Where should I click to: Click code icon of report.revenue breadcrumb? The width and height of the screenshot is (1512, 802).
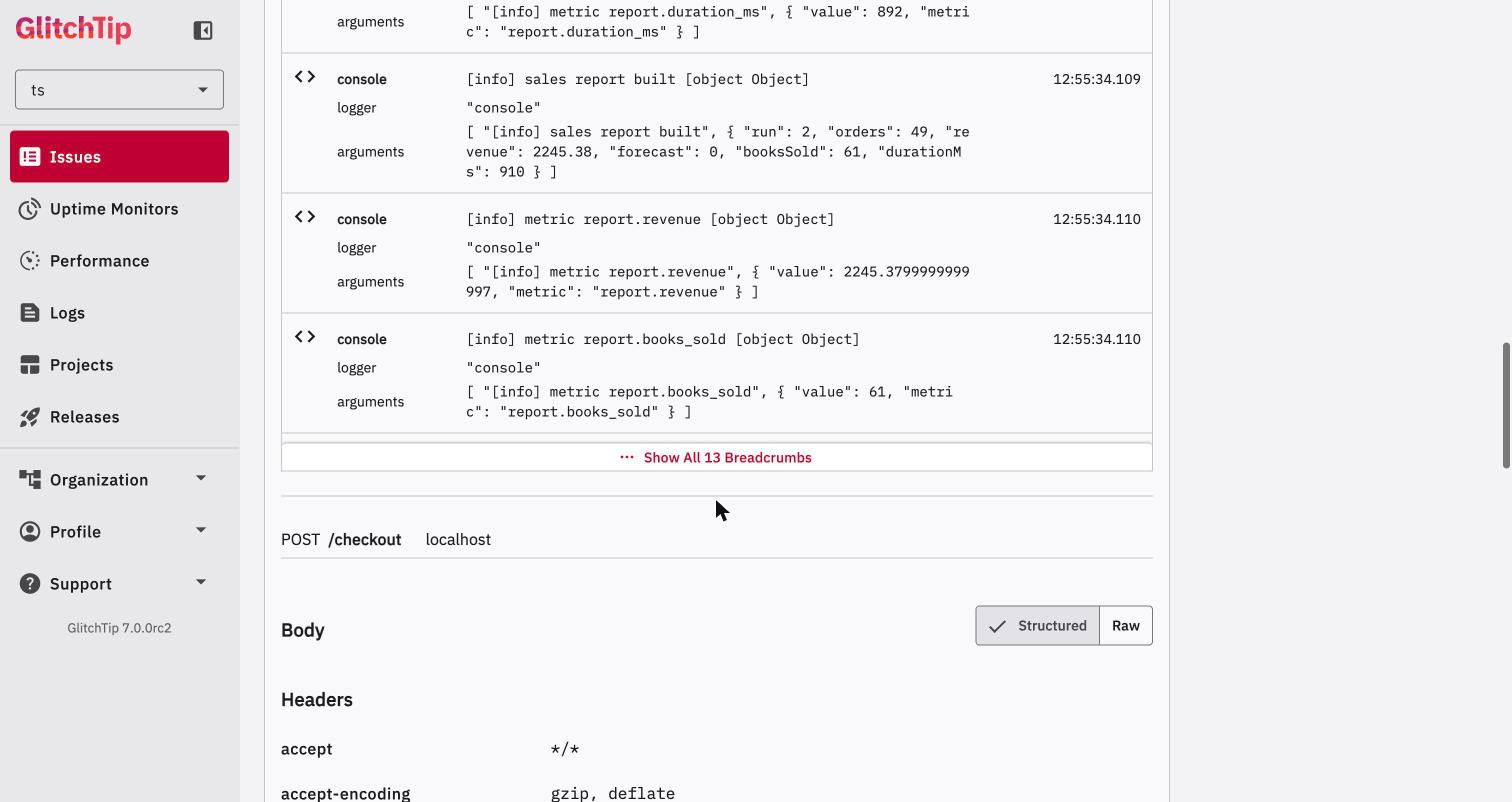(305, 217)
